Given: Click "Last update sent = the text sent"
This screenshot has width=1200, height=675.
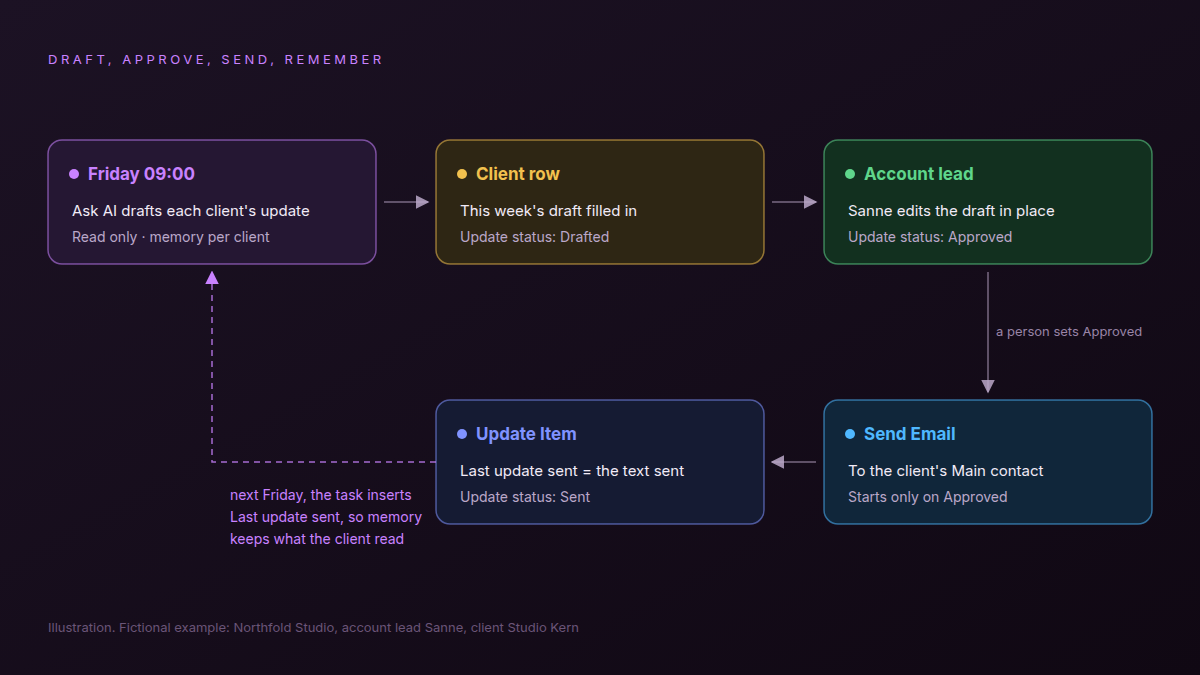Looking at the screenshot, I should 572,471.
